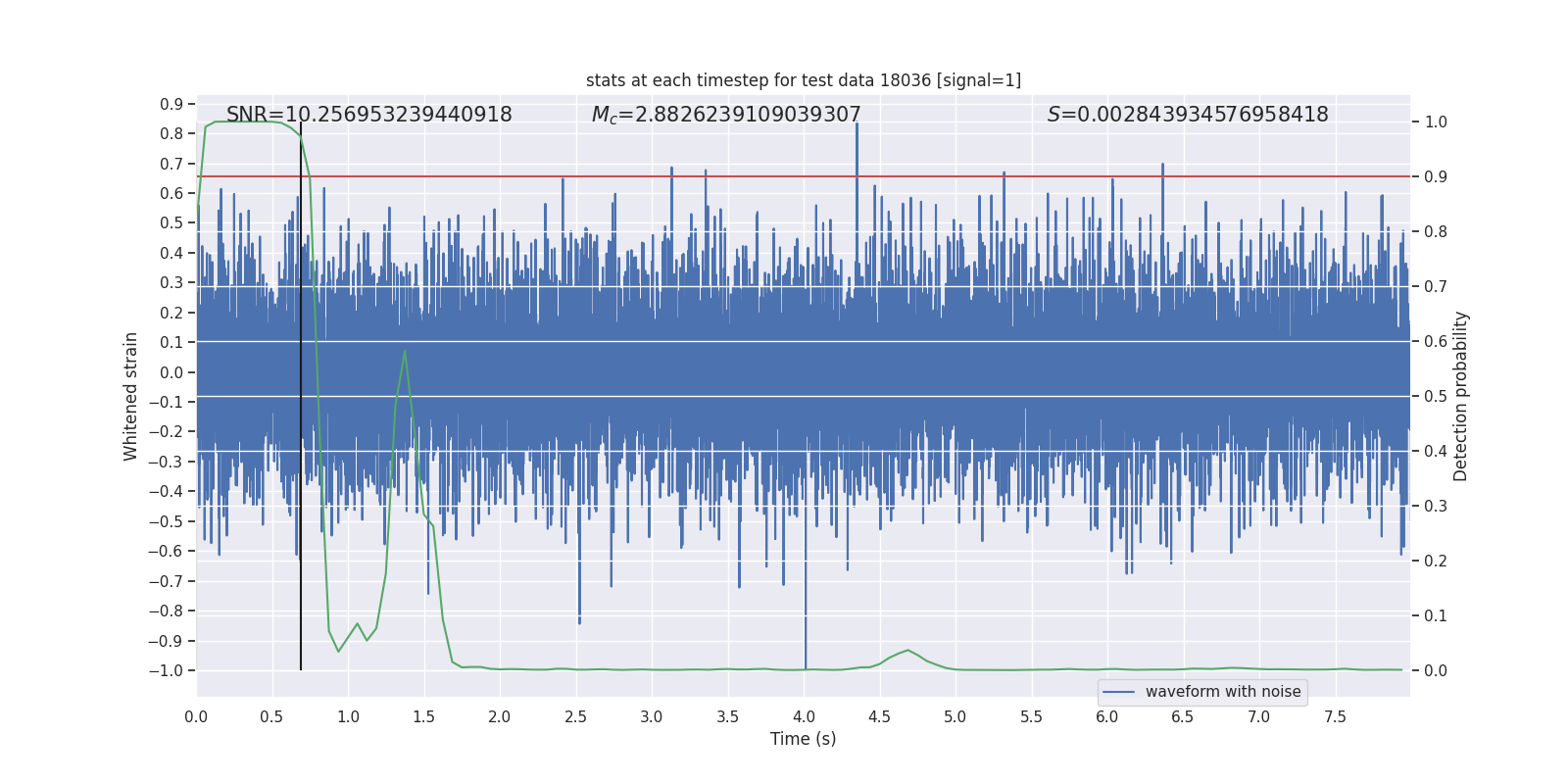Image resolution: width=1568 pixels, height=784 pixels.
Task: Click the 'Detection probability' right axis label
Action: click(1461, 396)
